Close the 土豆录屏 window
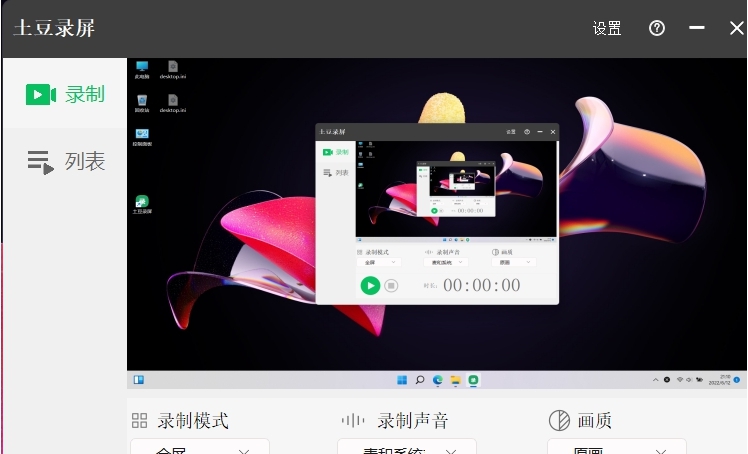The height and width of the screenshot is (454, 748). click(737, 28)
